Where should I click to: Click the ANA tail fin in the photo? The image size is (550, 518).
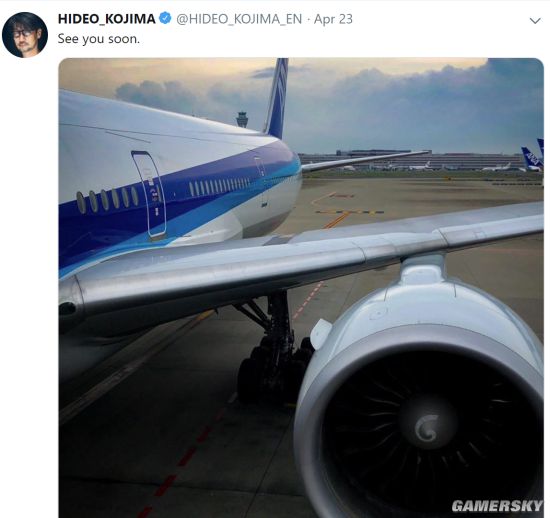[x=277, y=98]
